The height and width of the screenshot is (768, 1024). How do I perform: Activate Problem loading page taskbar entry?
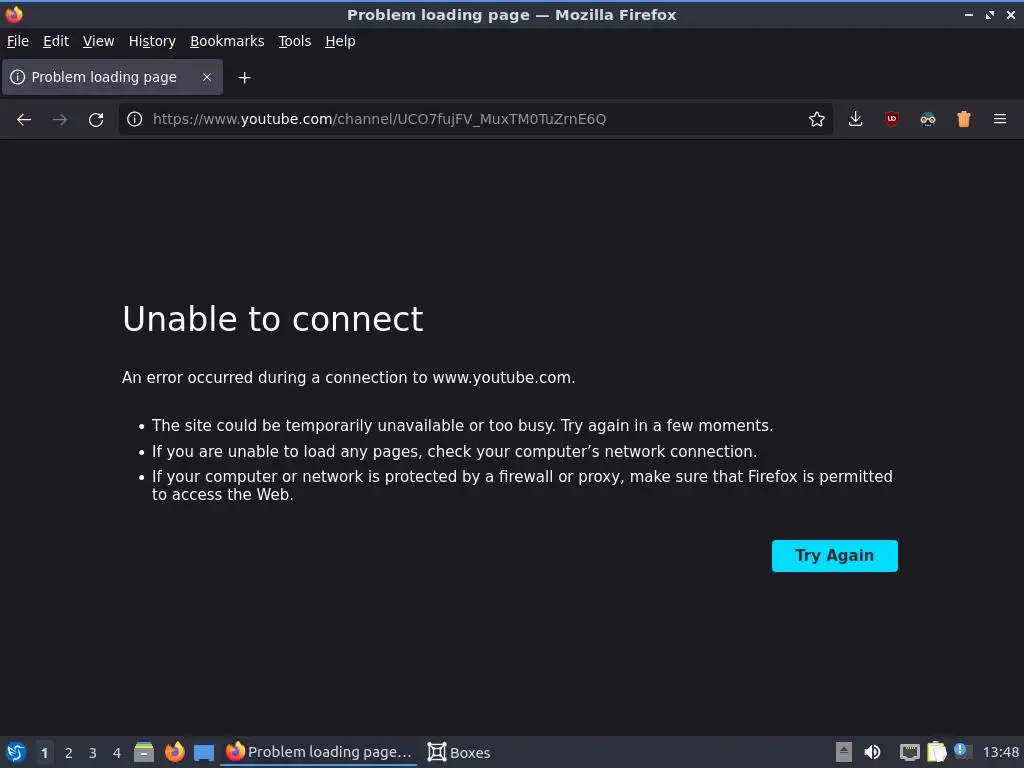319,752
